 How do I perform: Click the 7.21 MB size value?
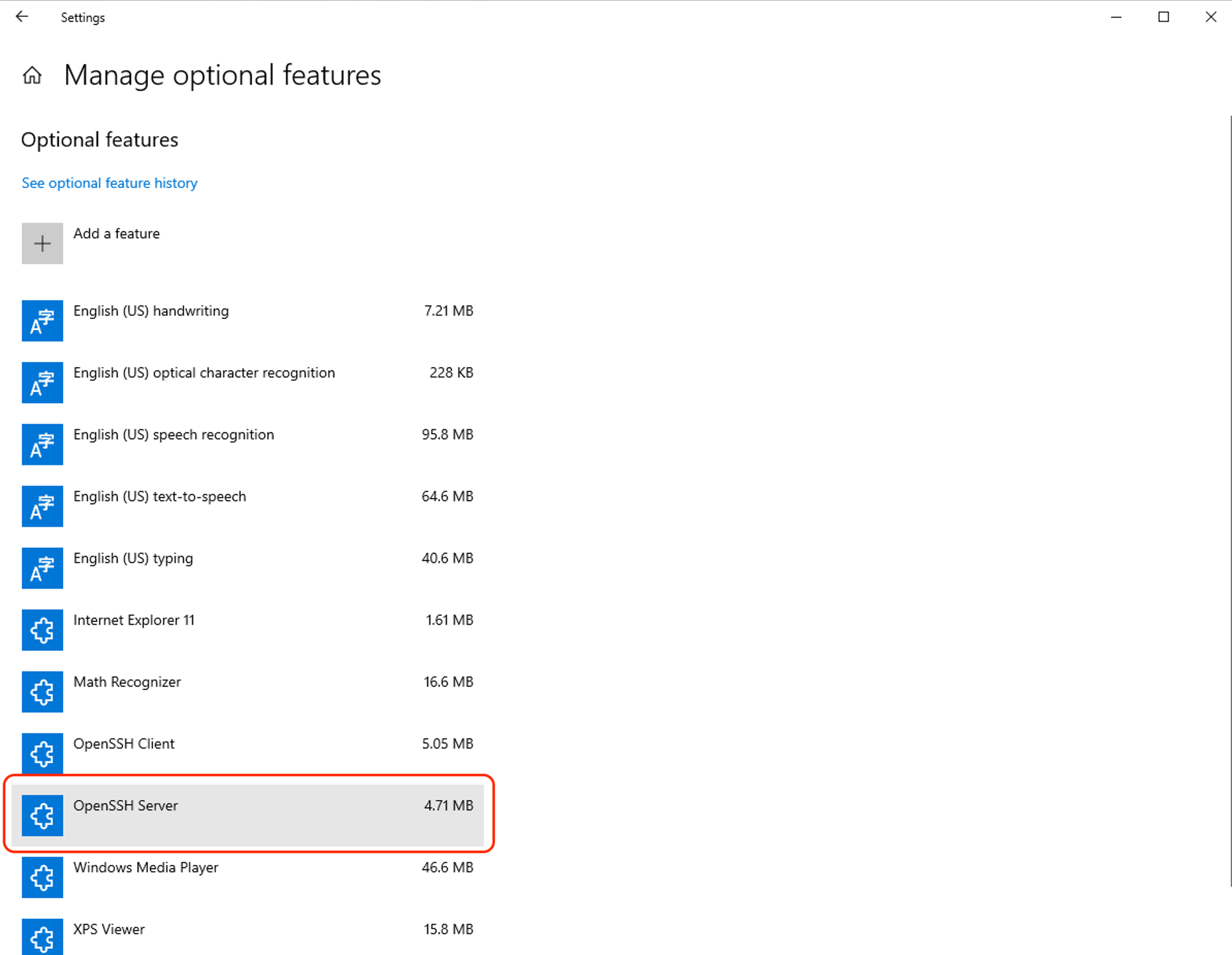click(x=448, y=310)
